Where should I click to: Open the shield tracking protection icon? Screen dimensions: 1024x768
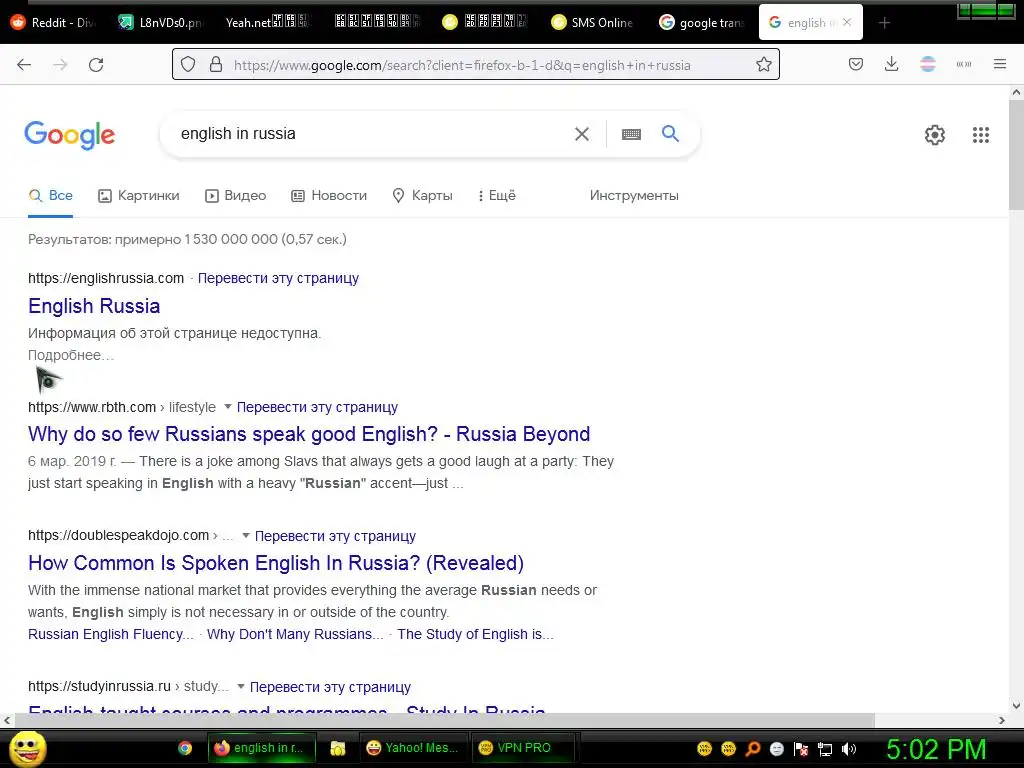[x=188, y=65]
